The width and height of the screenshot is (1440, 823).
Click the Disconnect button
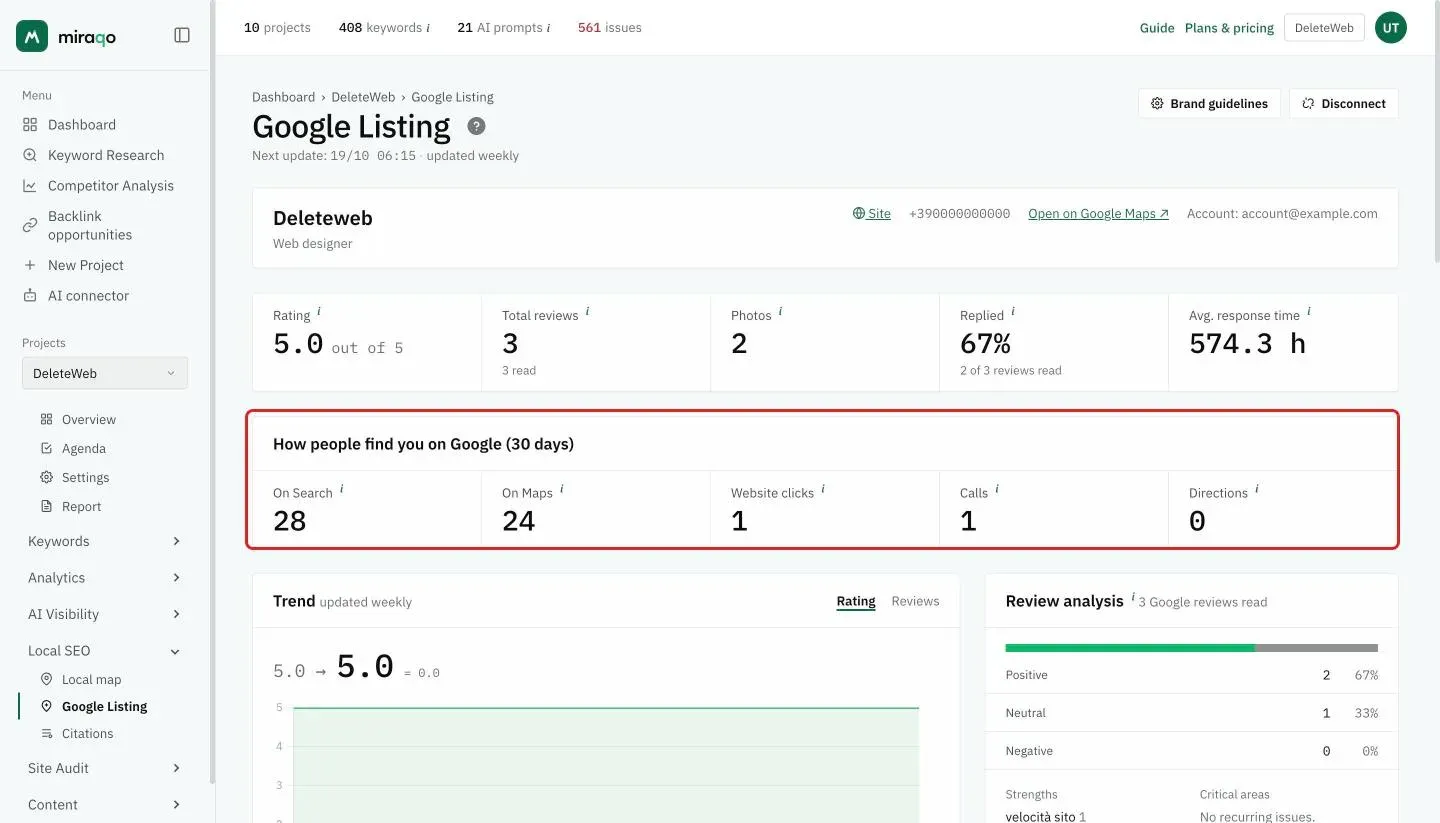tap(1343, 103)
